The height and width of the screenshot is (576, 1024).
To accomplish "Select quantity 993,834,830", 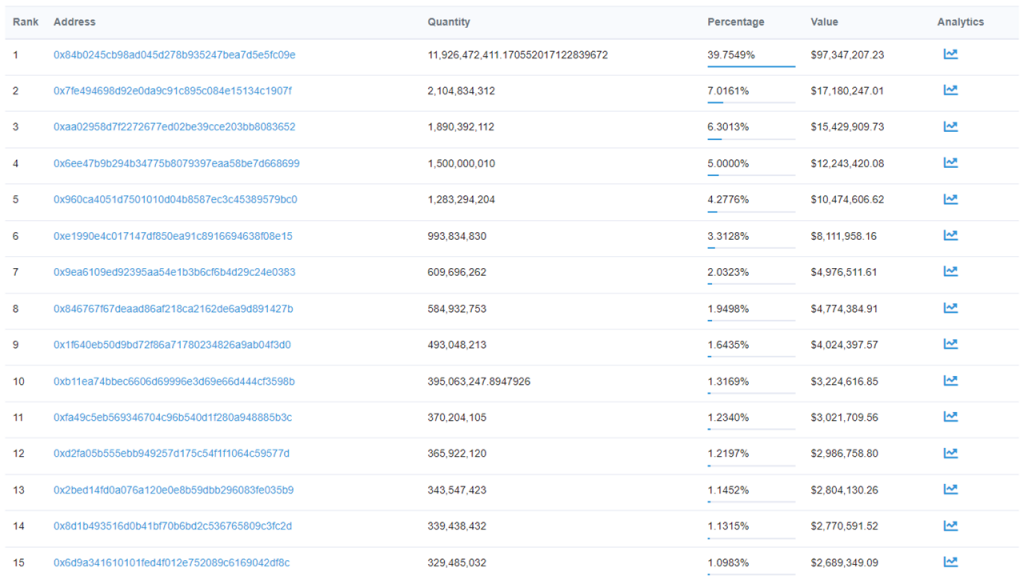I will [457, 236].
